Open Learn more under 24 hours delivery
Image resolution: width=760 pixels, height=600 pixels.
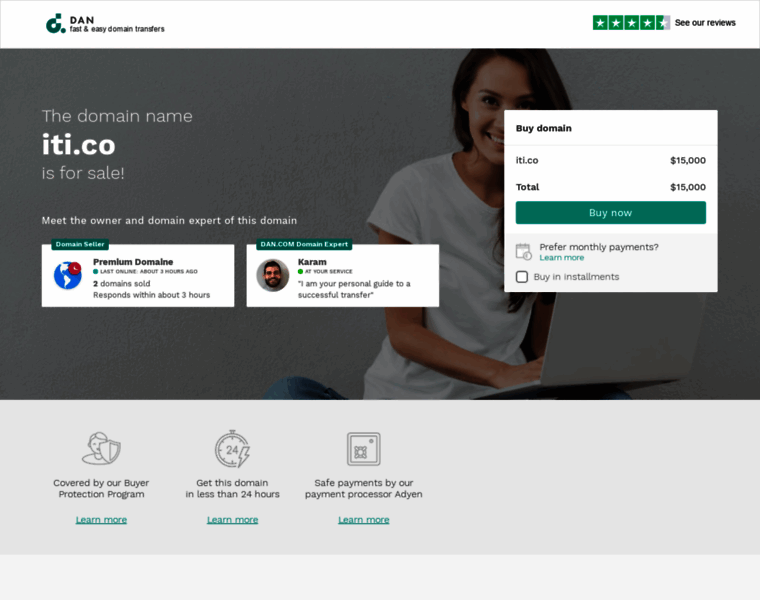[x=232, y=520]
